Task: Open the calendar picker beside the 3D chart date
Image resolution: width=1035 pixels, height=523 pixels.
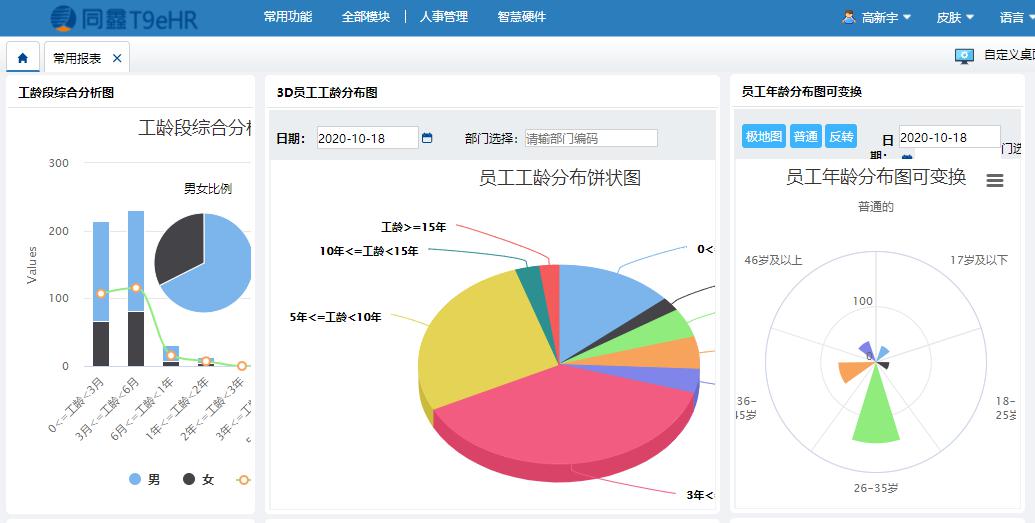Action: (x=427, y=138)
